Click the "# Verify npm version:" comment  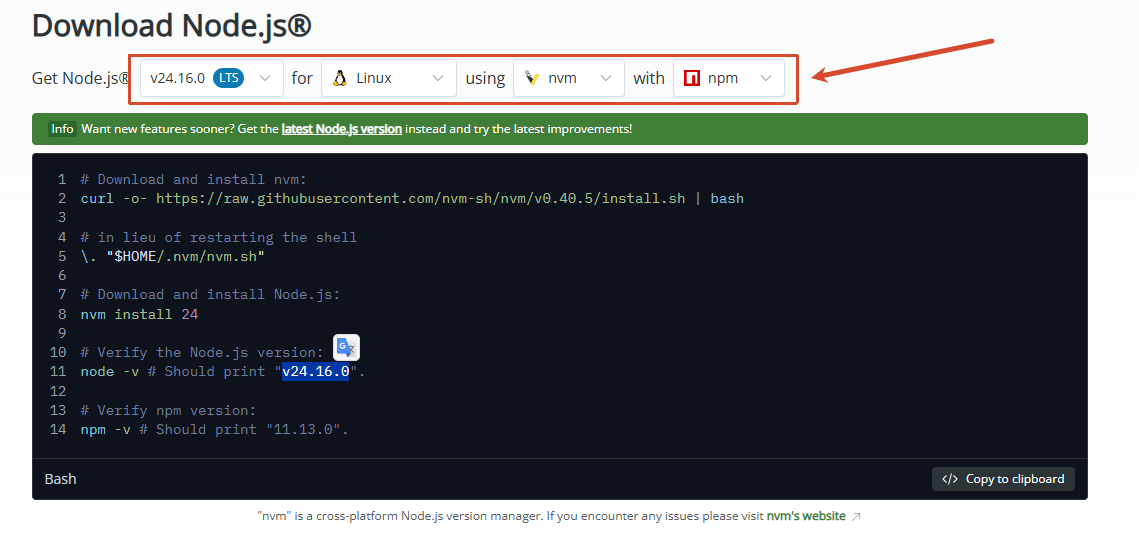169,410
